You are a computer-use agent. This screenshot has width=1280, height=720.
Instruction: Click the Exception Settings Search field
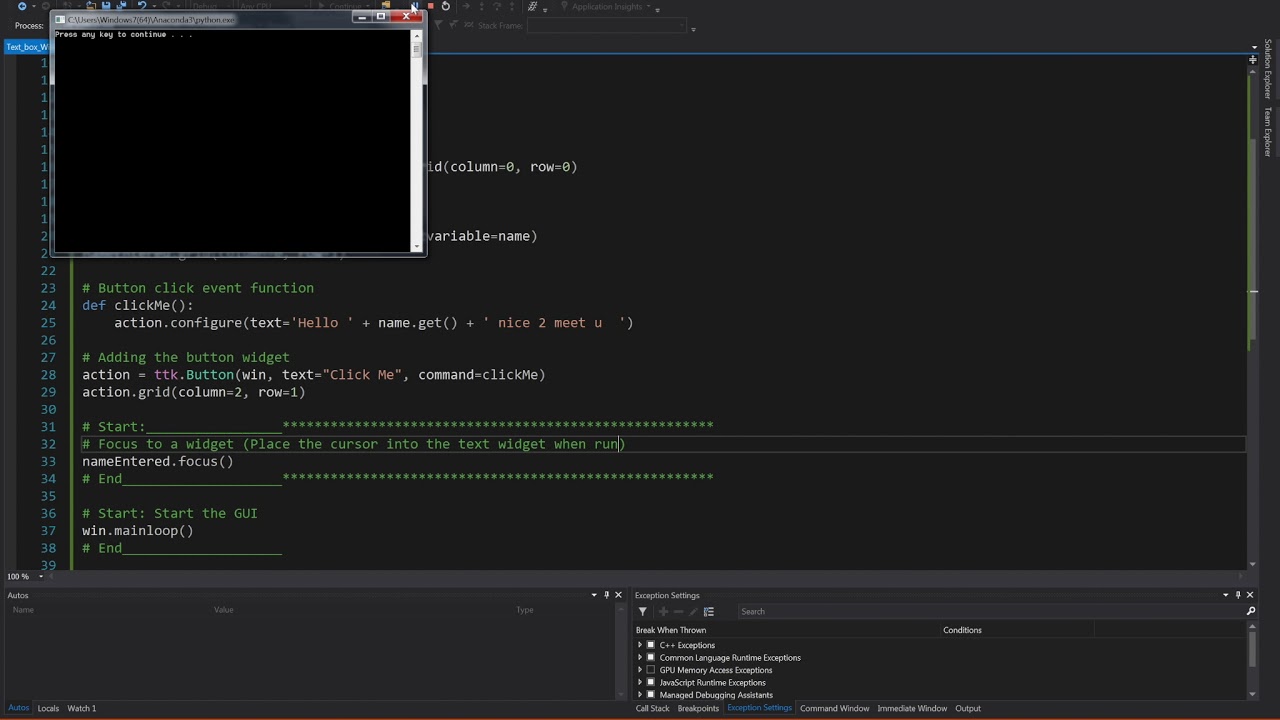click(x=990, y=612)
